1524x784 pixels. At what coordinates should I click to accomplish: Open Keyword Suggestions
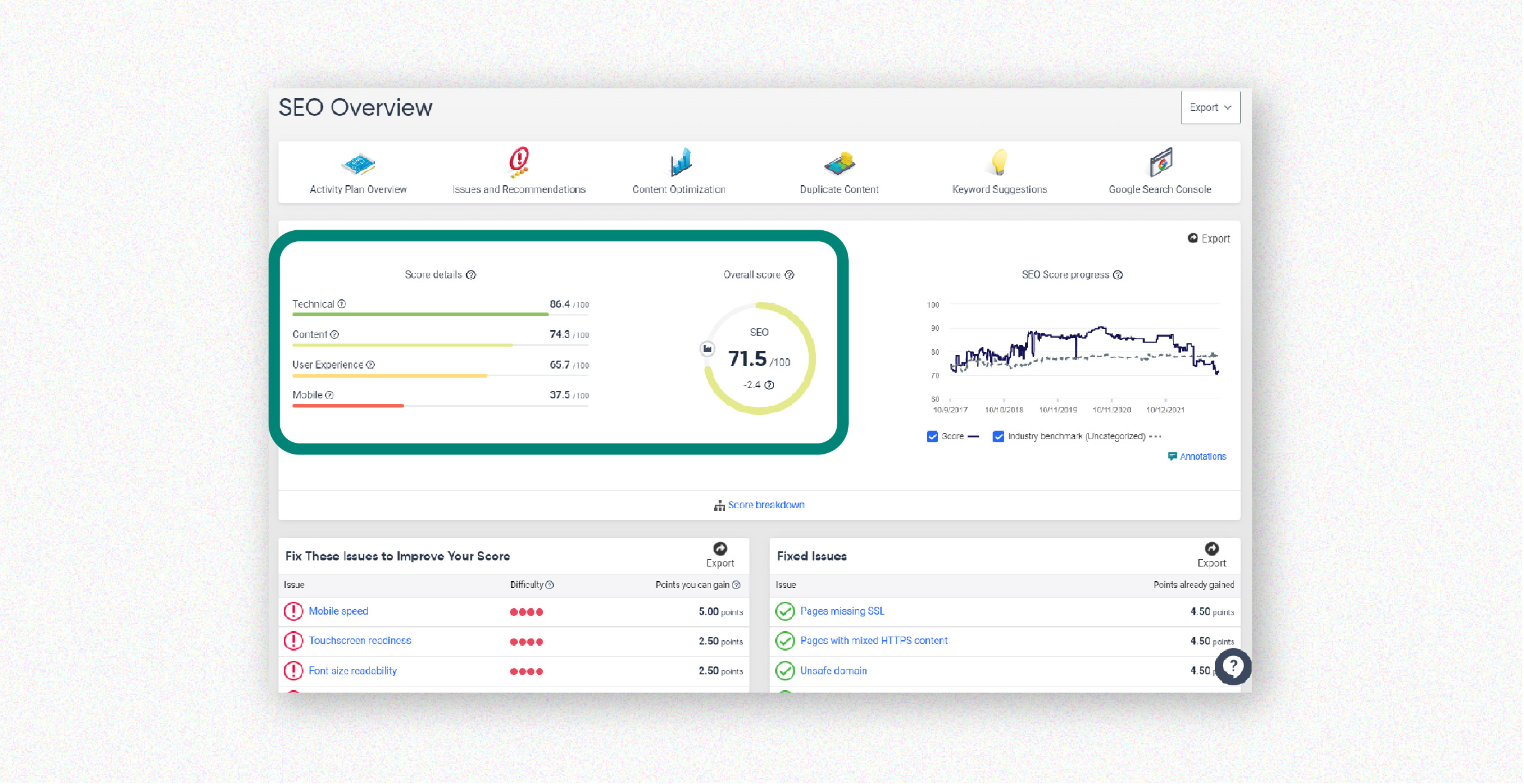click(x=999, y=172)
